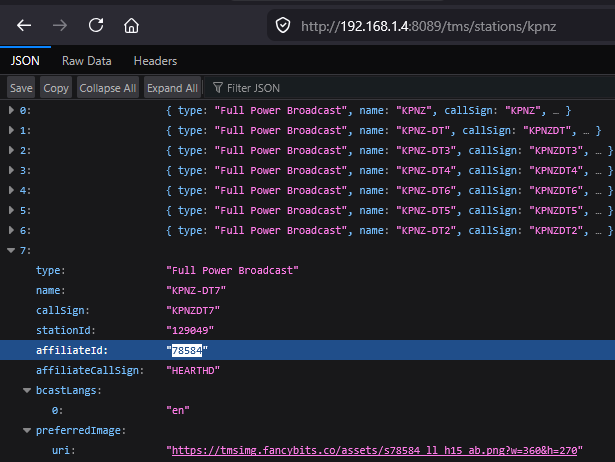Click the "Full Power Broadcast" value in item 7
615x462 pixels.
tap(233, 270)
